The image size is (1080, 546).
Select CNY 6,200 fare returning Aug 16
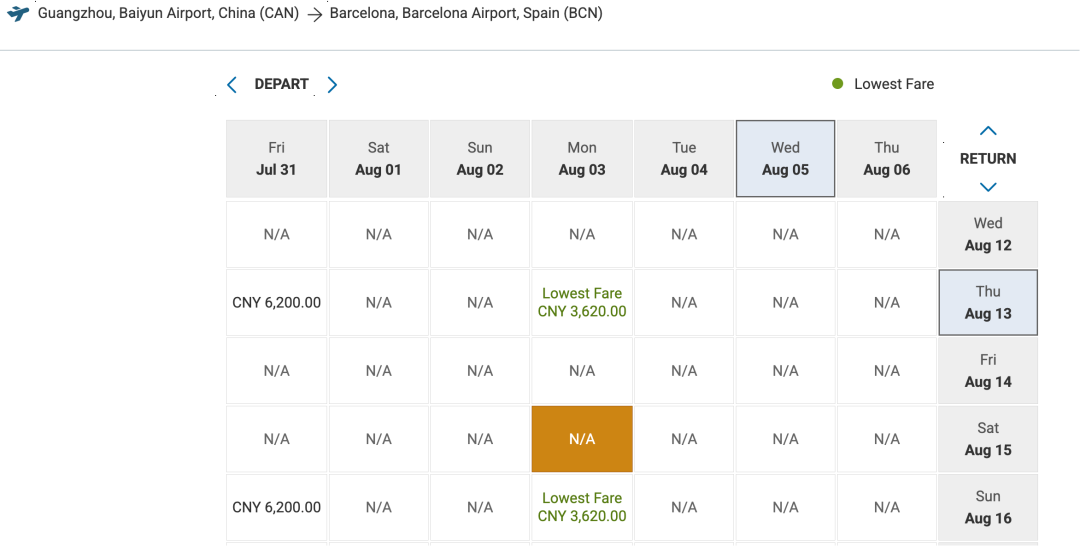coord(277,507)
